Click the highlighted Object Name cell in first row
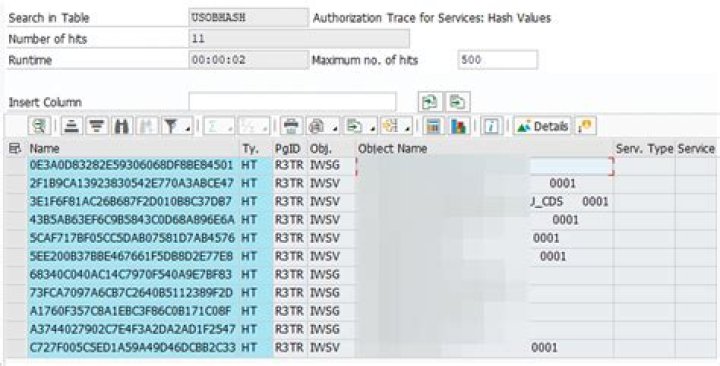720x366 pixels. coord(484,166)
